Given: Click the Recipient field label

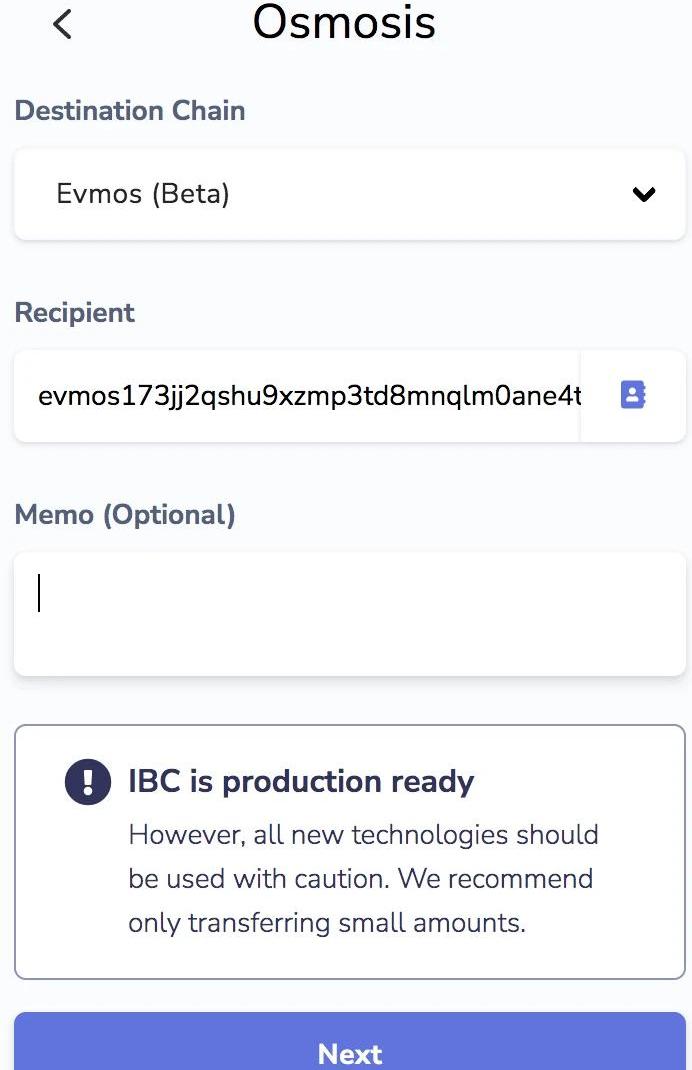Looking at the screenshot, I should click(x=74, y=313).
